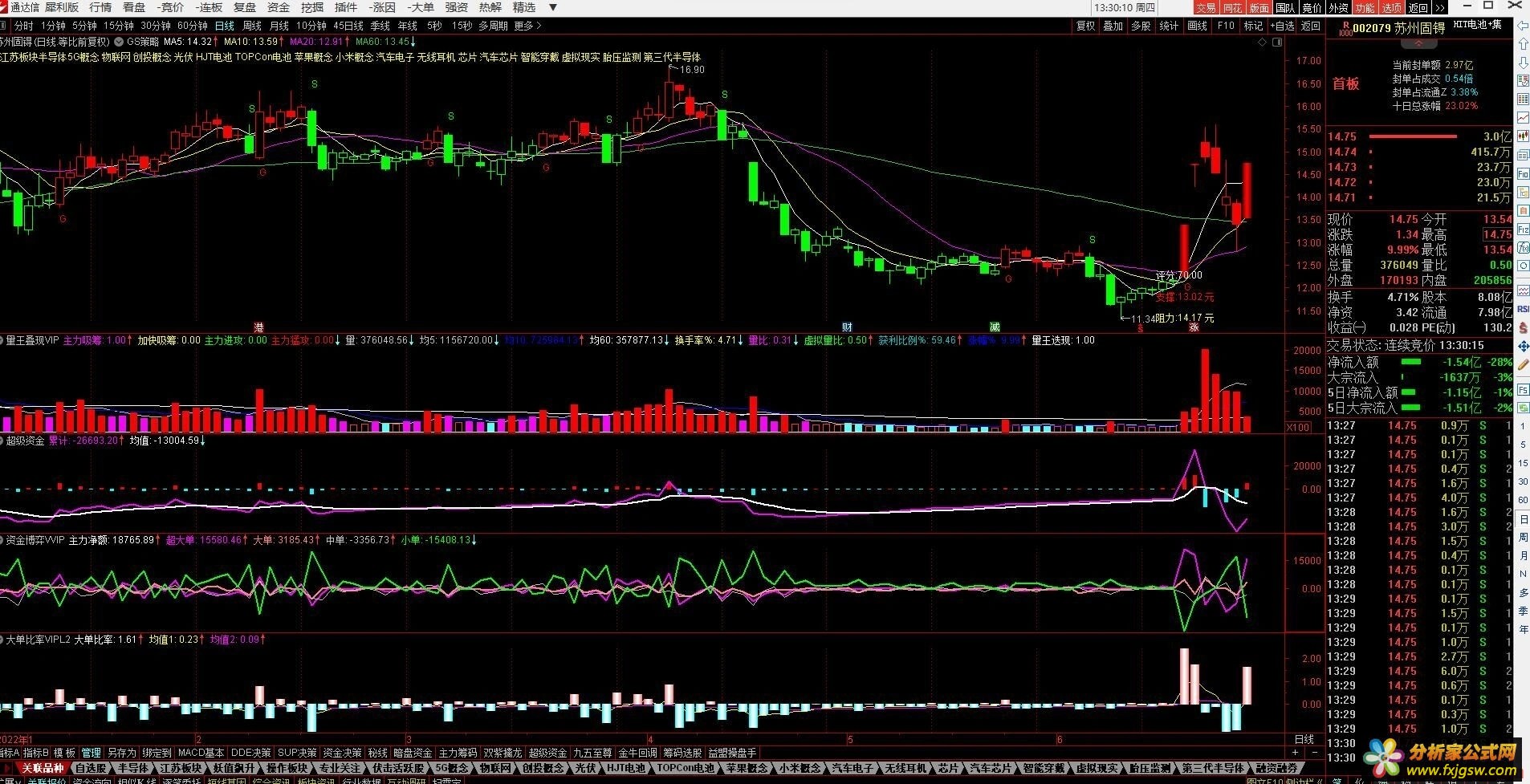Image resolution: width=1530 pixels, height=784 pixels.
Task: Toggle the side panel layout icon above chart
Action: tap(1276, 41)
